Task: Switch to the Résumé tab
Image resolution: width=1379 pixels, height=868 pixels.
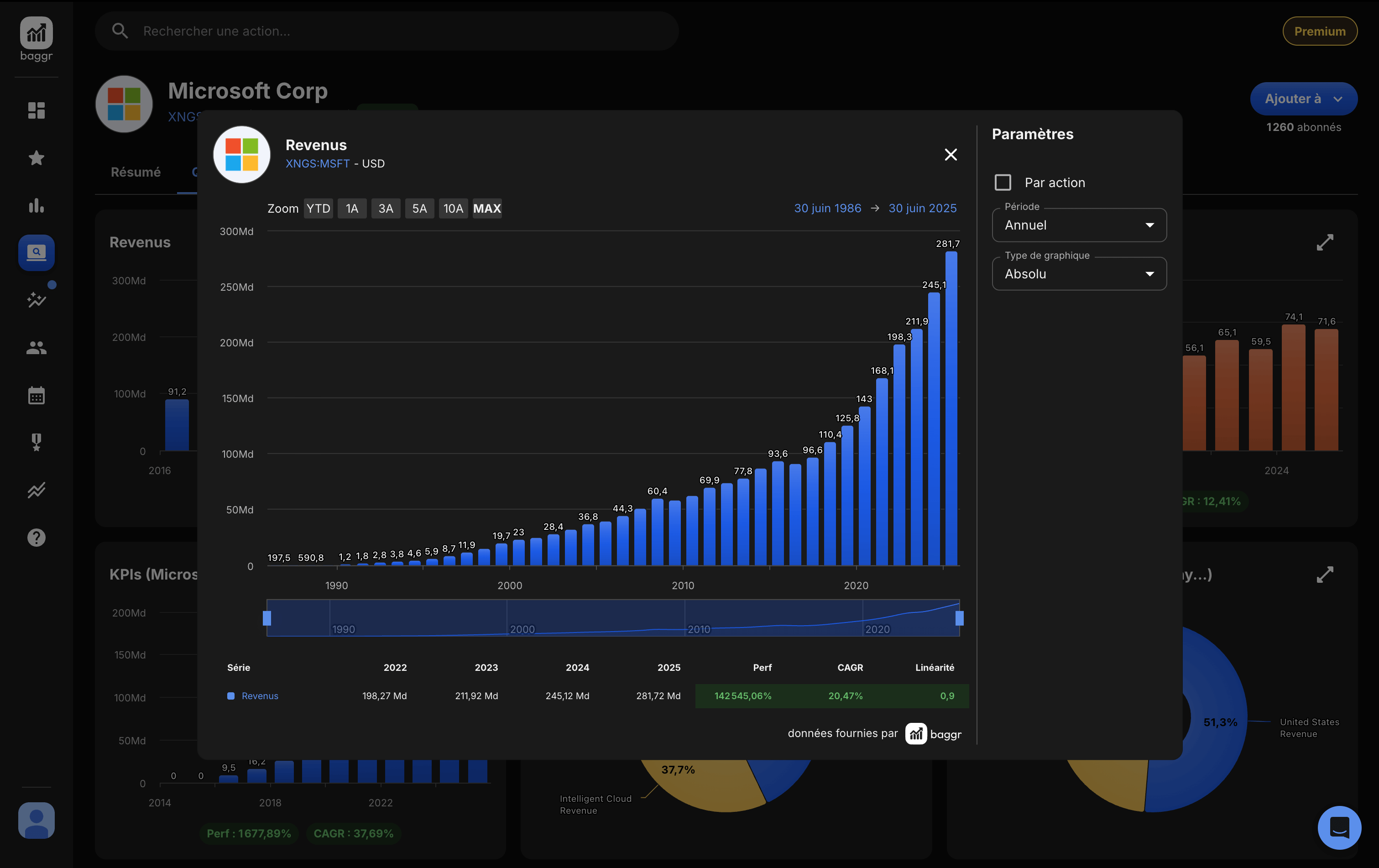Action: point(136,172)
